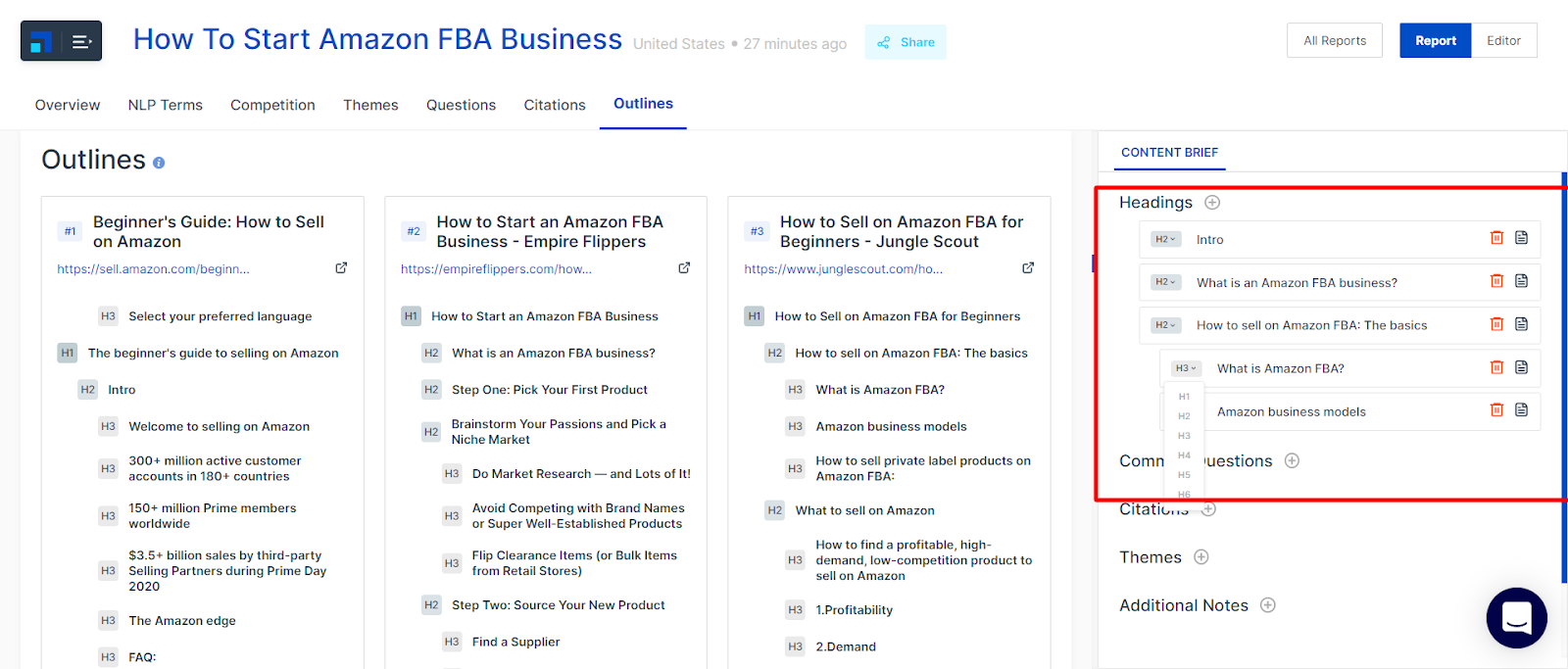Add 'What to sell on Amazon' H2 outline item
Image resolution: width=1568 pixels, height=669 pixels.
tap(864, 510)
